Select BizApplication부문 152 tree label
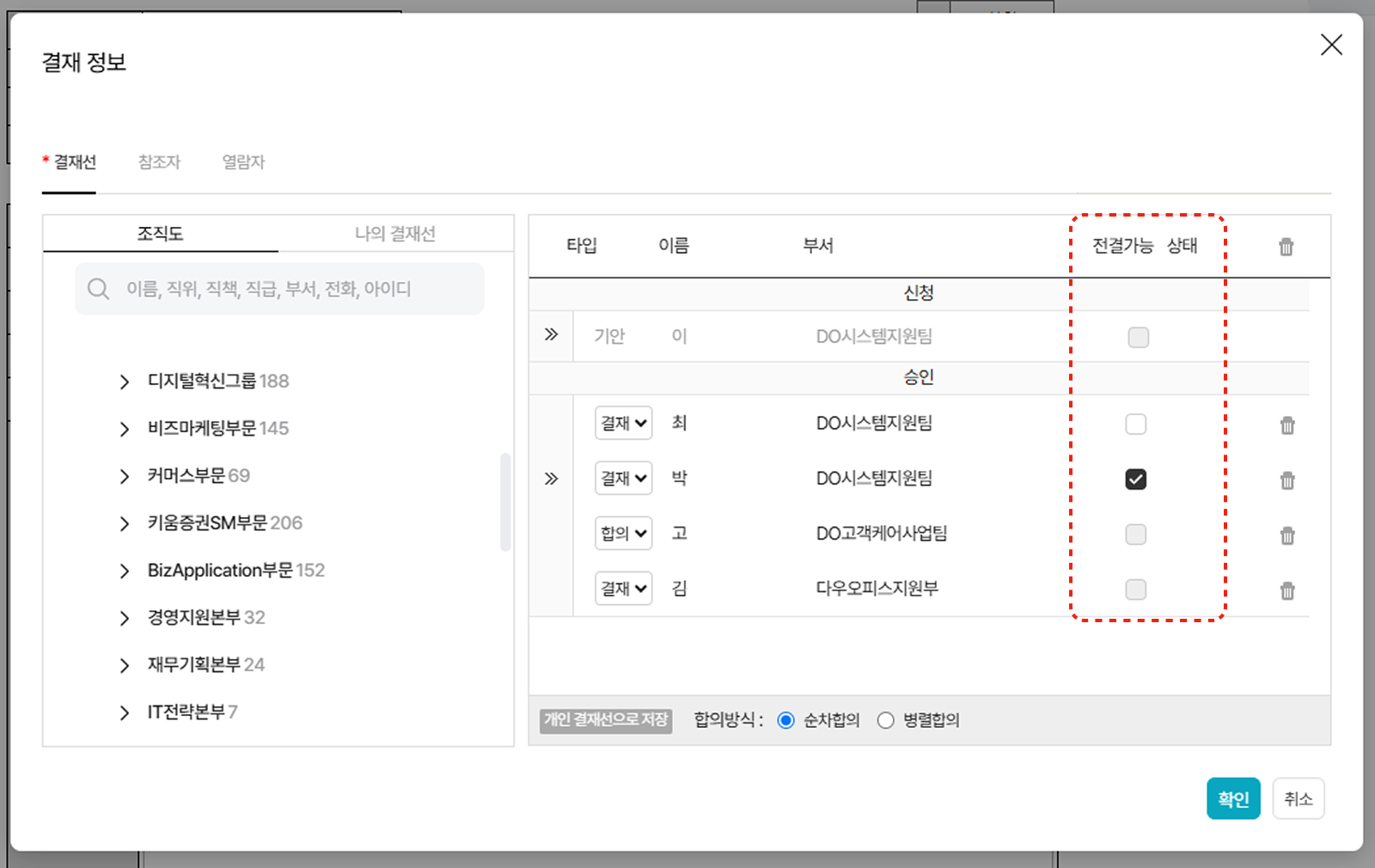Screen dimensions: 1375x868 click(236, 570)
